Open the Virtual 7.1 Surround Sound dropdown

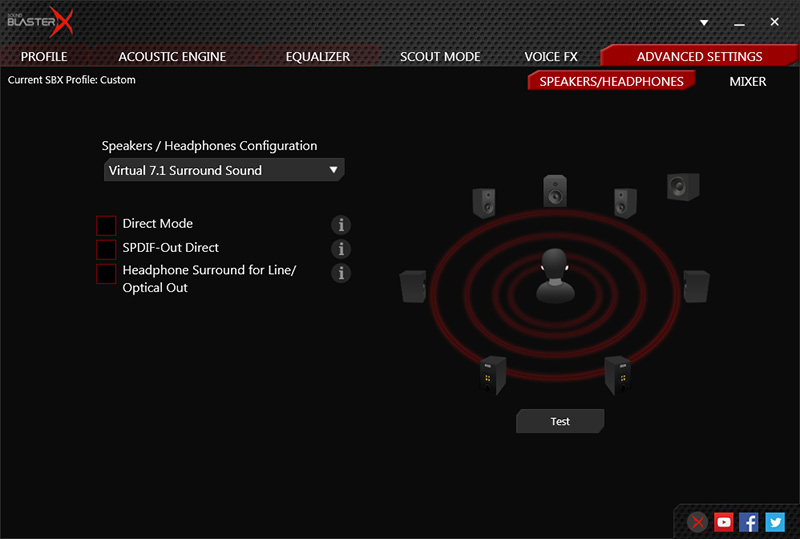coord(224,170)
